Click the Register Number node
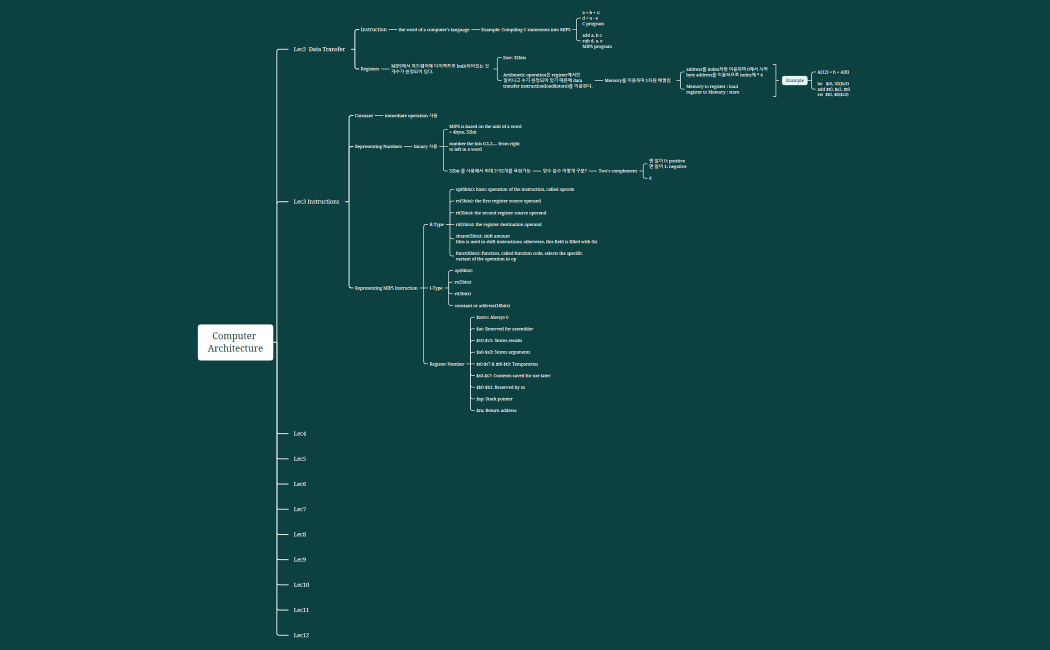 [447, 364]
